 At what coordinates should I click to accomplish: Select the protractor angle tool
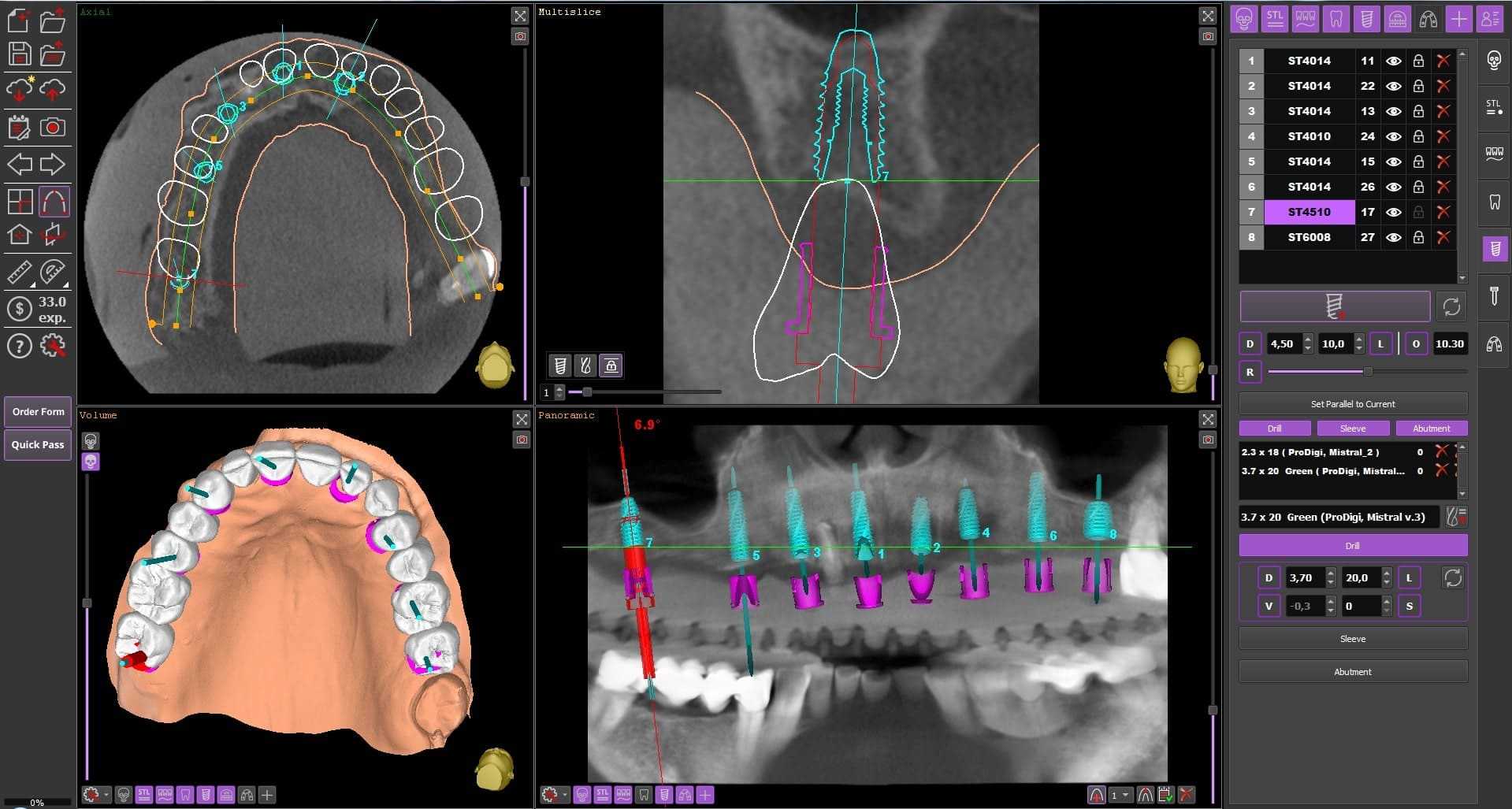(53, 273)
